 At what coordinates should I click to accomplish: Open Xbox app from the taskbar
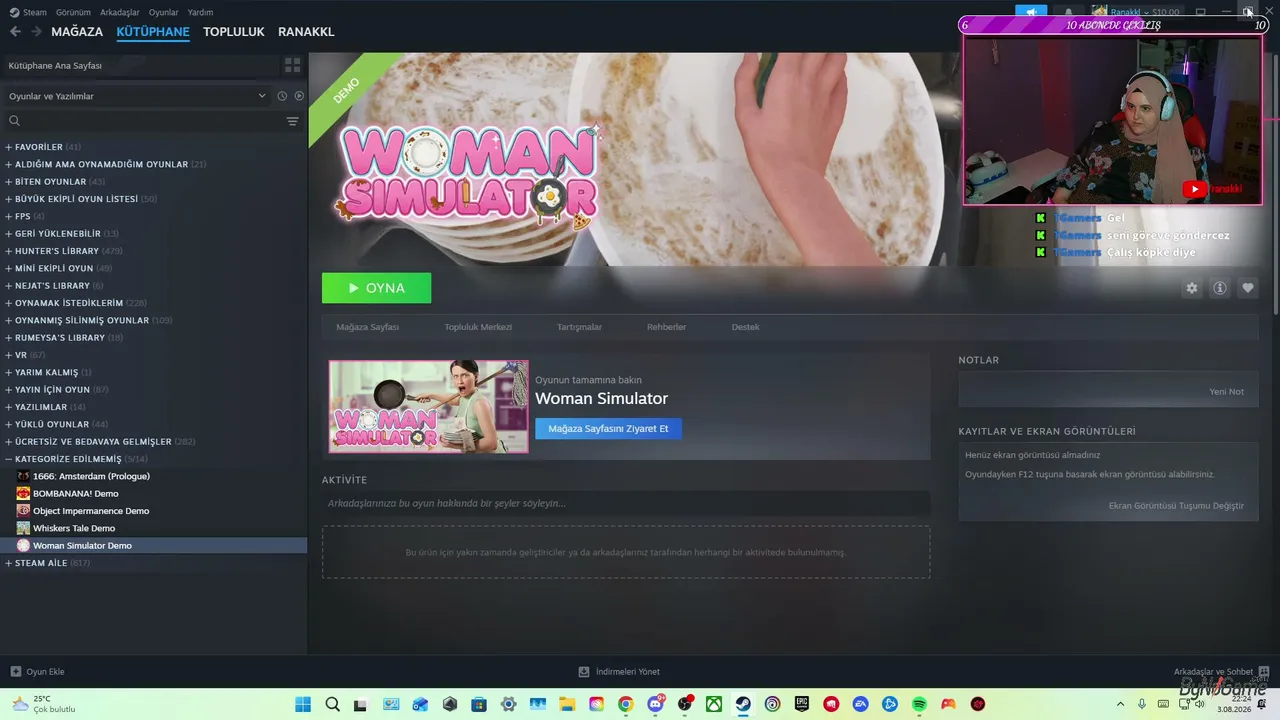tap(714, 704)
